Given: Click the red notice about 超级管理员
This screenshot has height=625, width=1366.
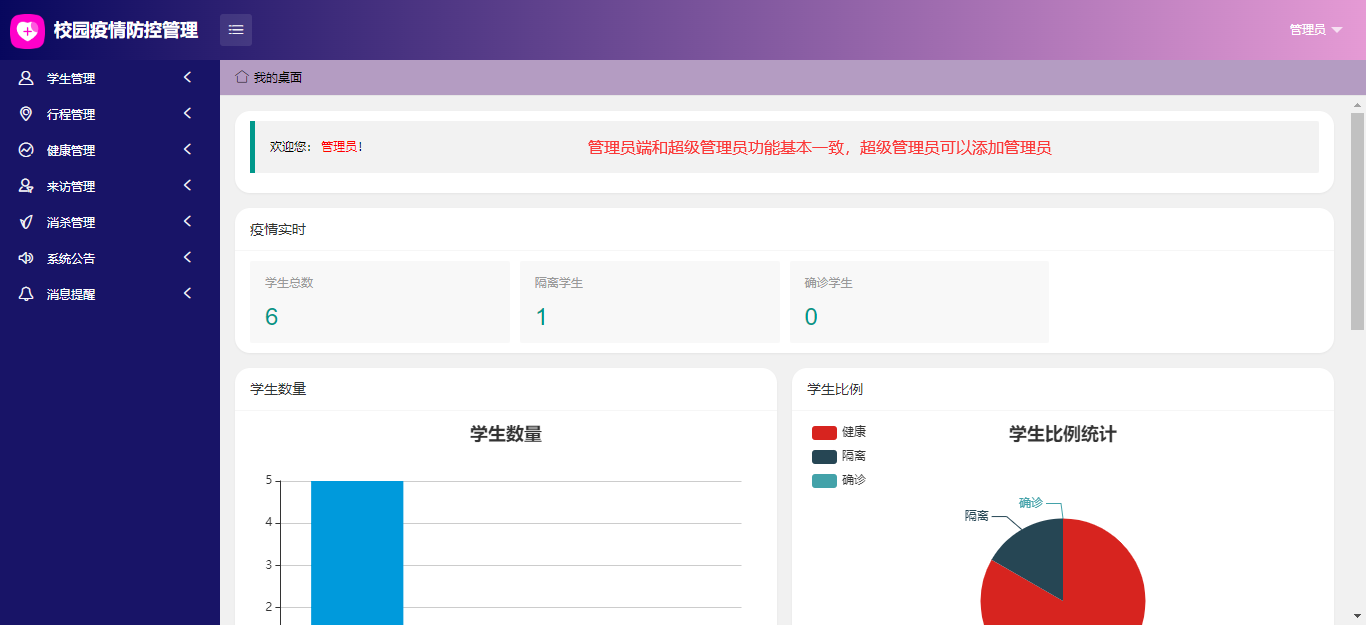Looking at the screenshot, I should tap(820, 148).
